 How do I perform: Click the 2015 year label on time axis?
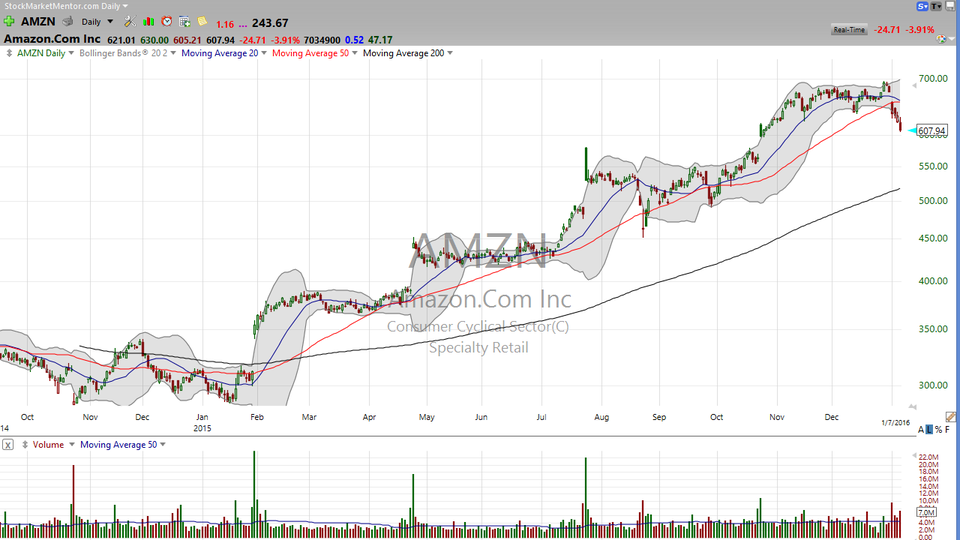[202, 428]
